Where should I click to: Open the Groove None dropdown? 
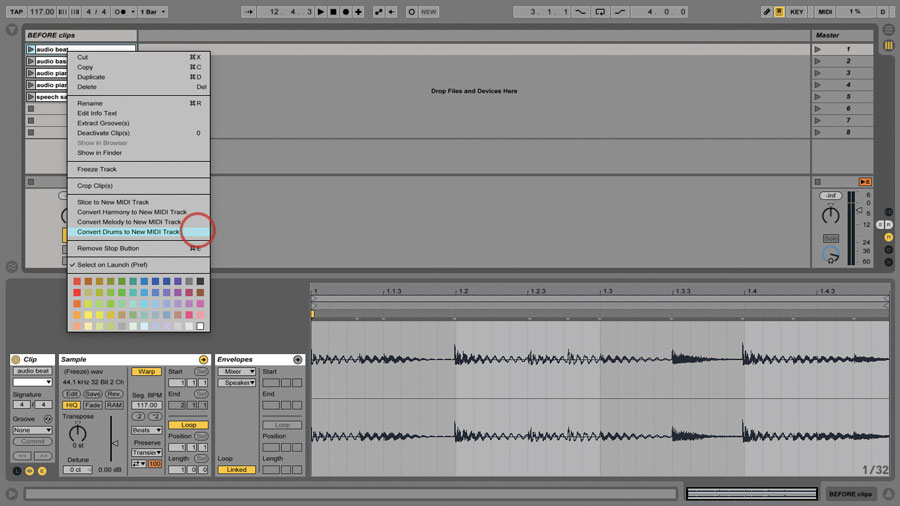click(x=32, y=430)
